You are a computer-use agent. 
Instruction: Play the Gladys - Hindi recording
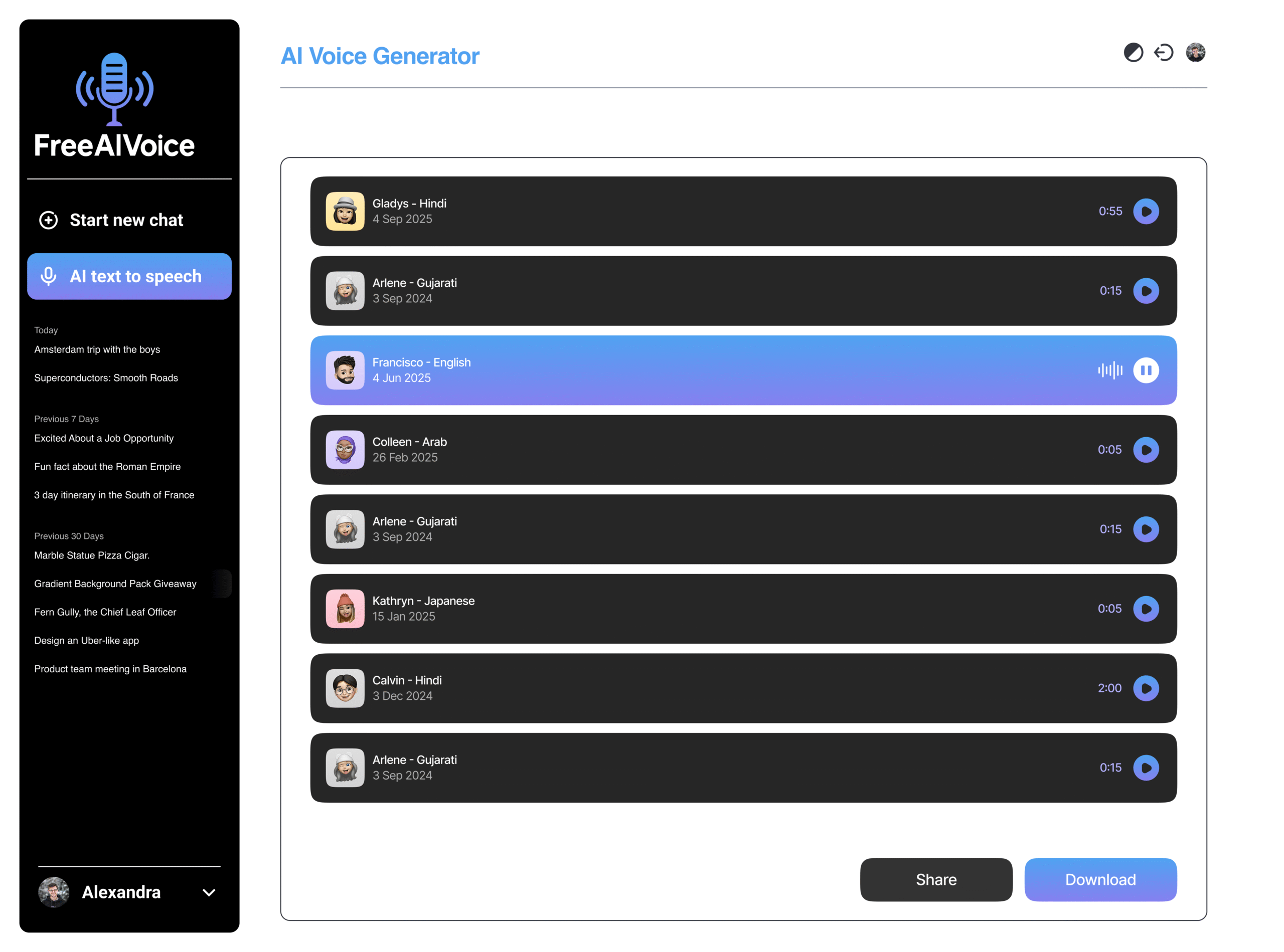point(1146,212)
